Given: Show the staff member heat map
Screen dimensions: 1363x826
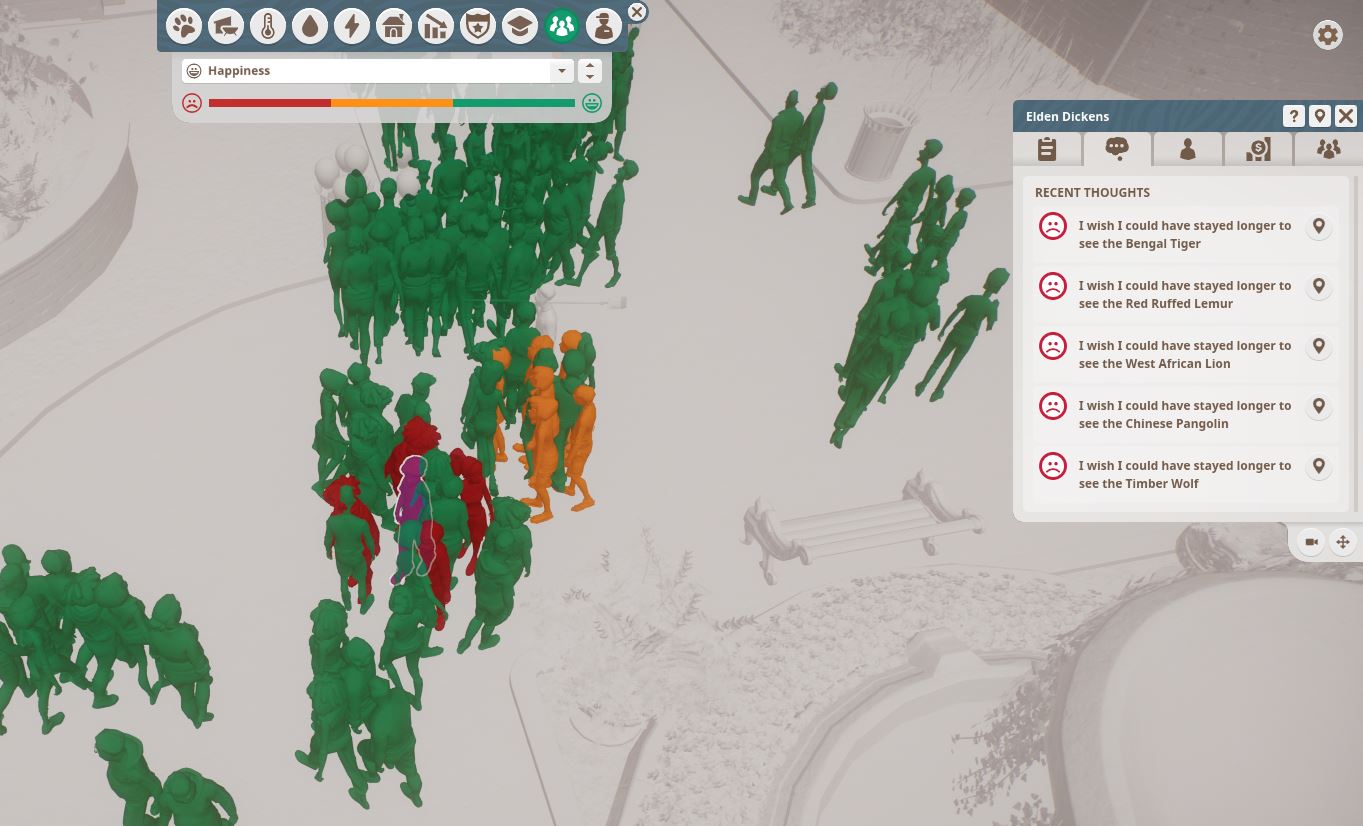Looking at the screenshot, I should click(604, 26).
